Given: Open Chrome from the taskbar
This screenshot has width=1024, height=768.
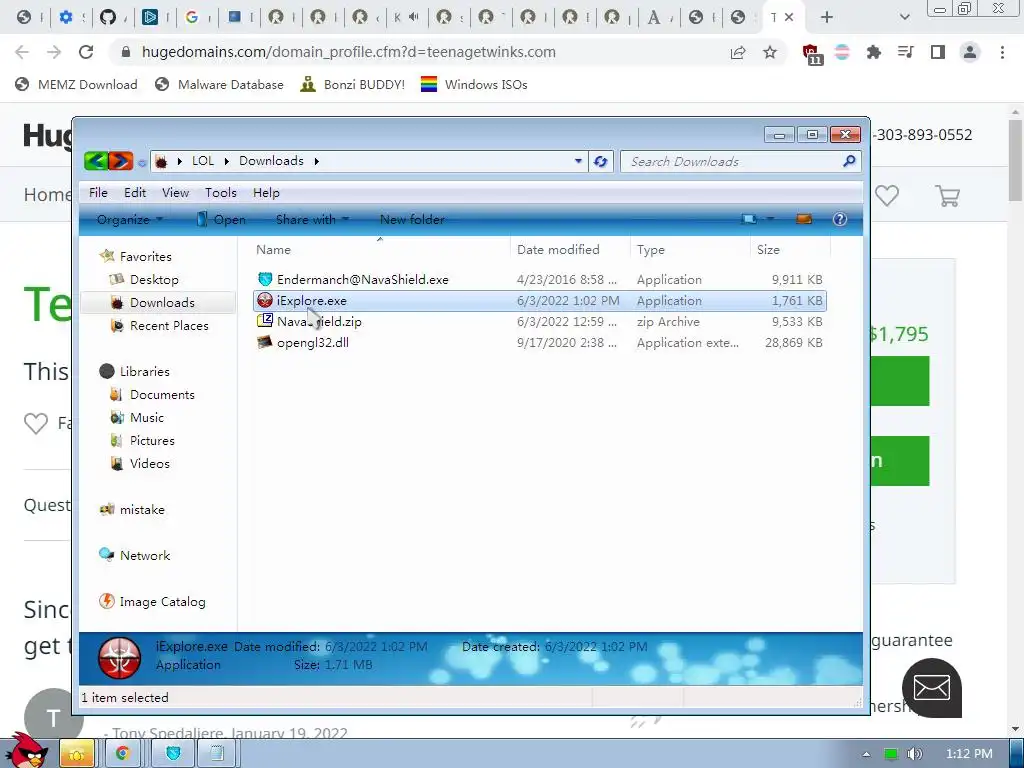Looking at the screenshot, I should tap(123, 754).
